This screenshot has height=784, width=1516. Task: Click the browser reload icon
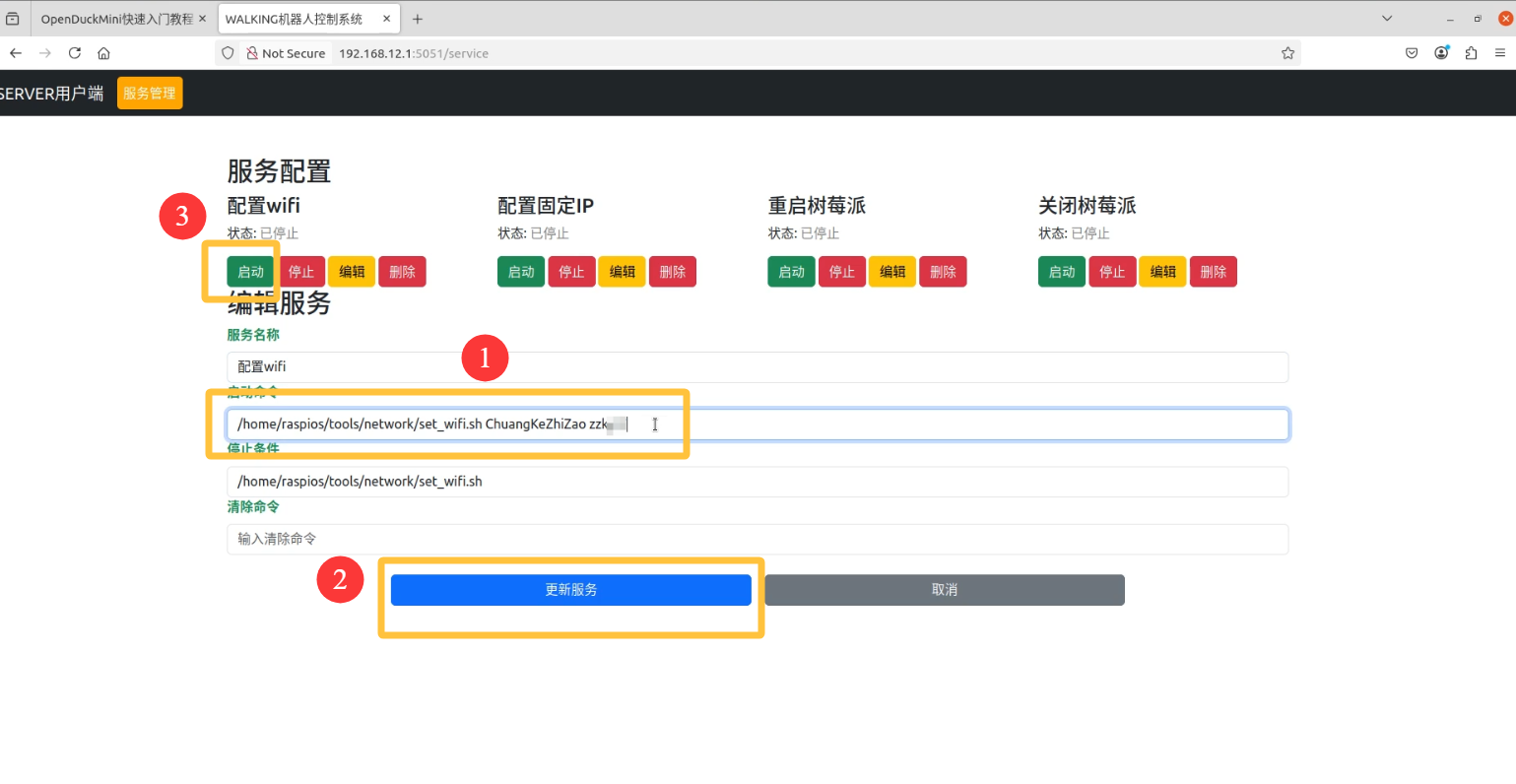point(74,53)
